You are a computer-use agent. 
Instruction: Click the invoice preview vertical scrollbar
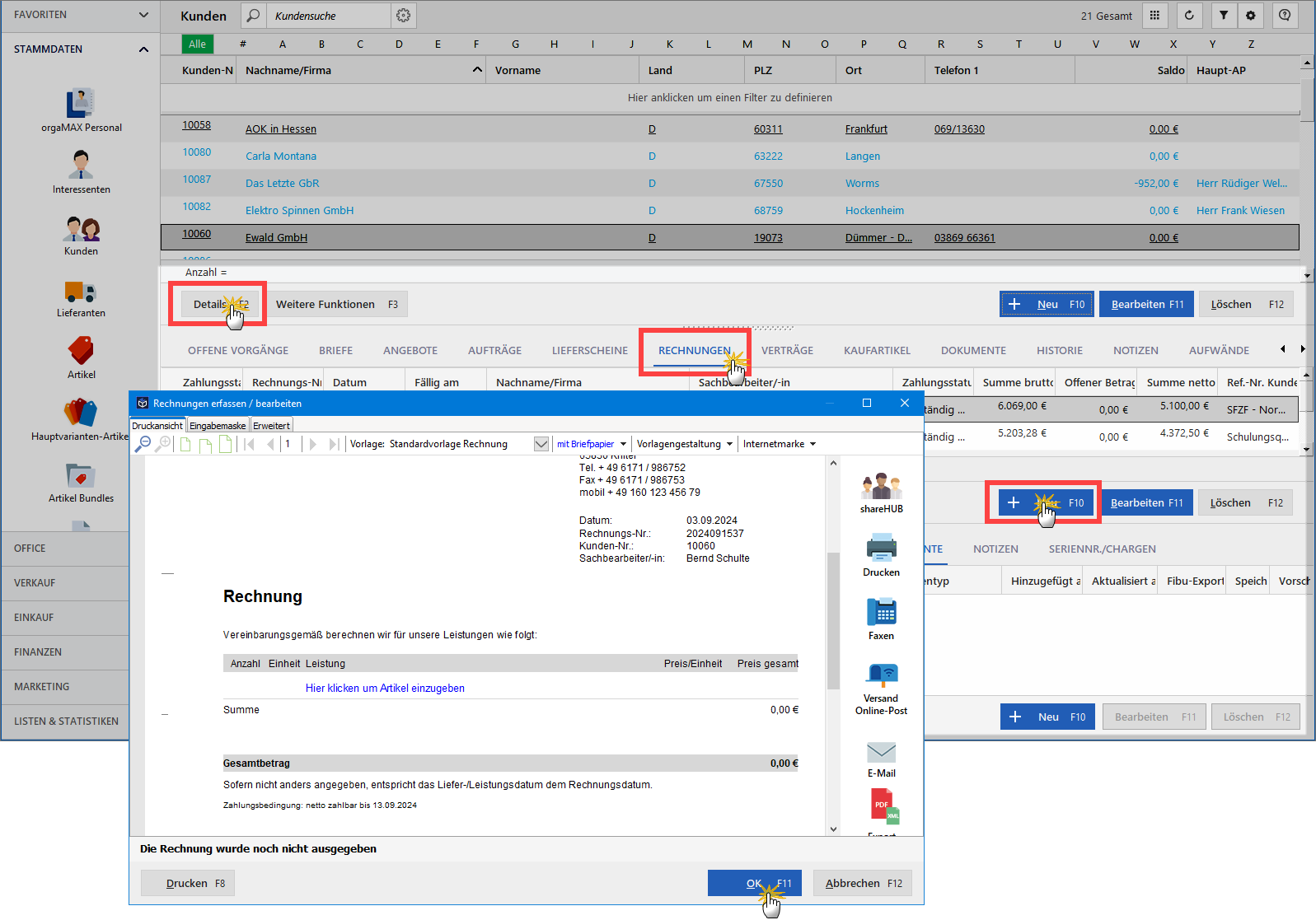(x=833, y=619)
